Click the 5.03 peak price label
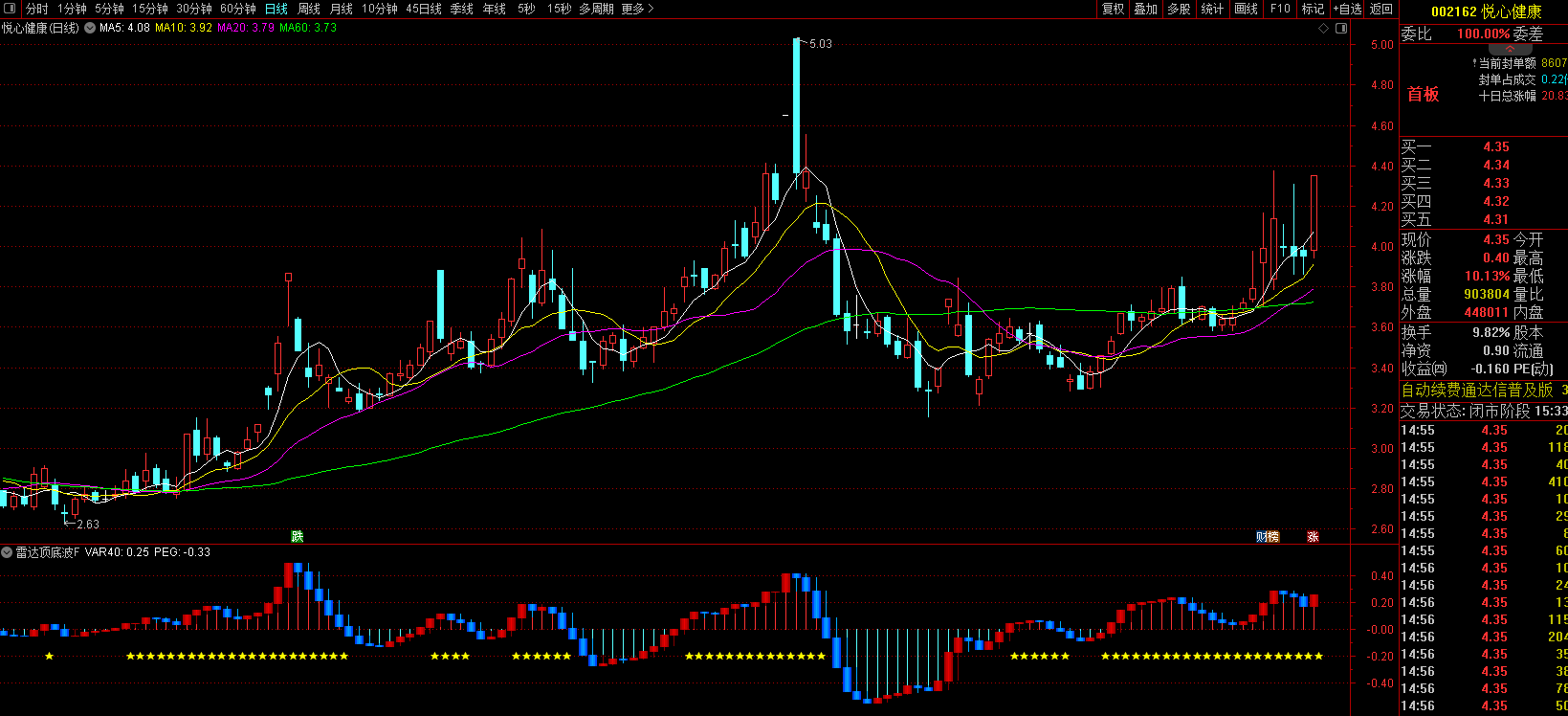Viewport: 1568px width, 716px height. pyautogui.click(x=821, y=44)
